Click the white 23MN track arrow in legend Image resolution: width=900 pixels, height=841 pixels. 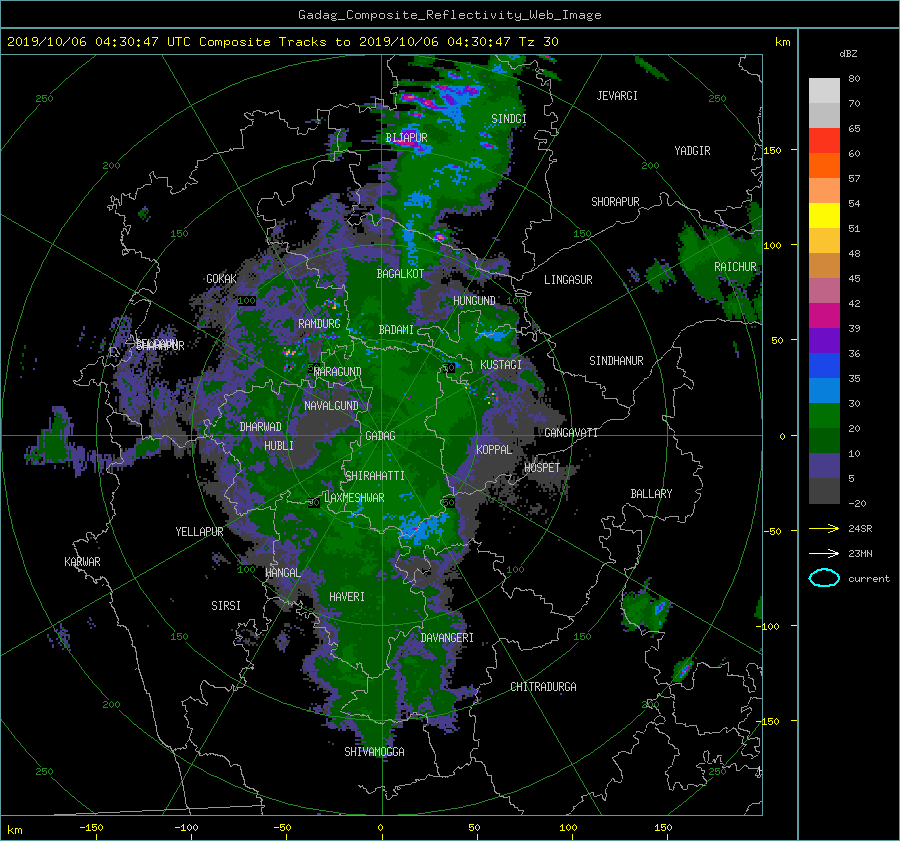[x=824, y=553]
